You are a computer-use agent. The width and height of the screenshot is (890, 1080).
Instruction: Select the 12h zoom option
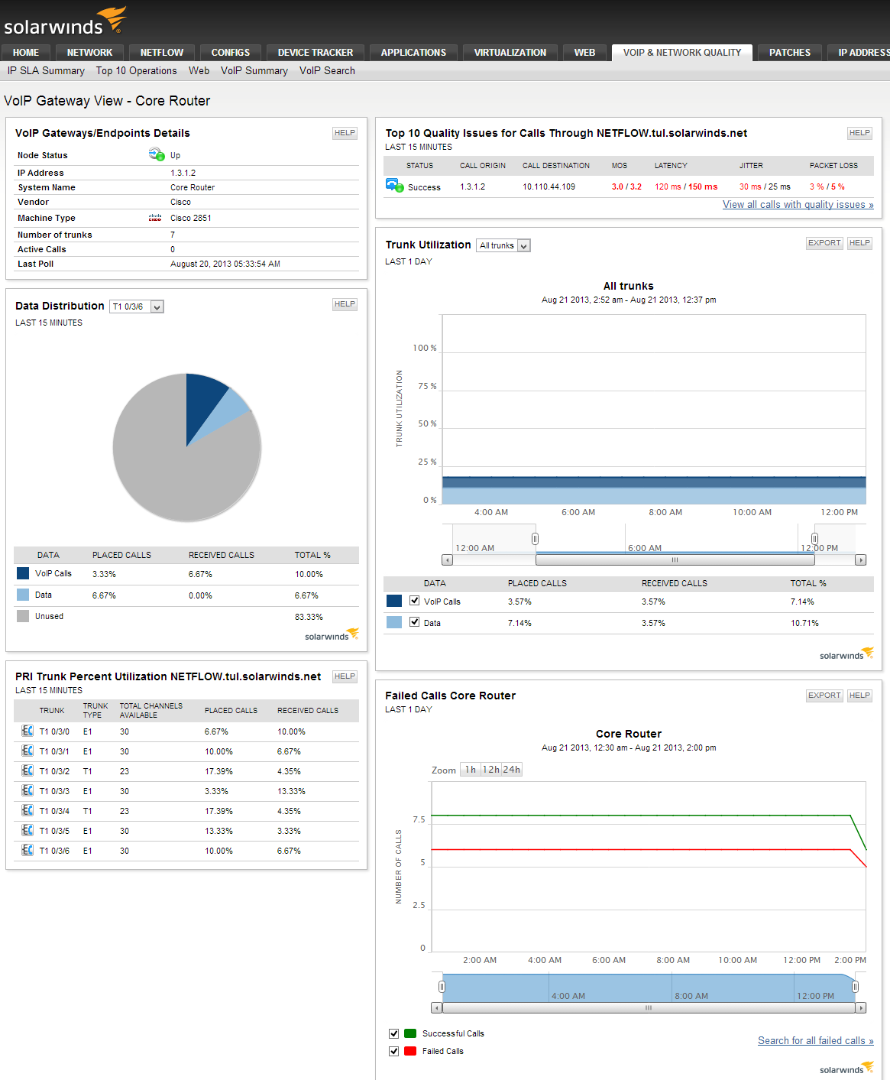coord(490,769)
